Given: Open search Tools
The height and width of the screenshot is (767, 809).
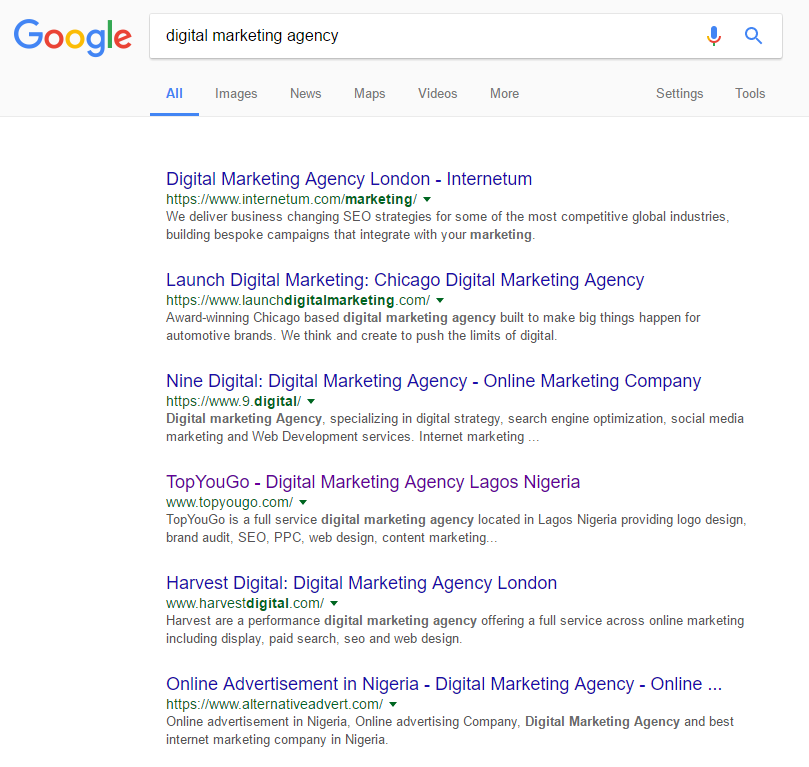Looking at the screenshot, I should point(750,93).
